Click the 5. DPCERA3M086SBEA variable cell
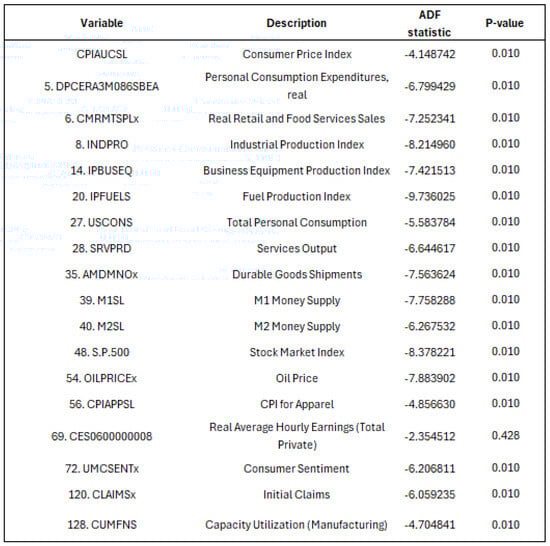This screenshot has height=546, width=550. pos(102,86)
